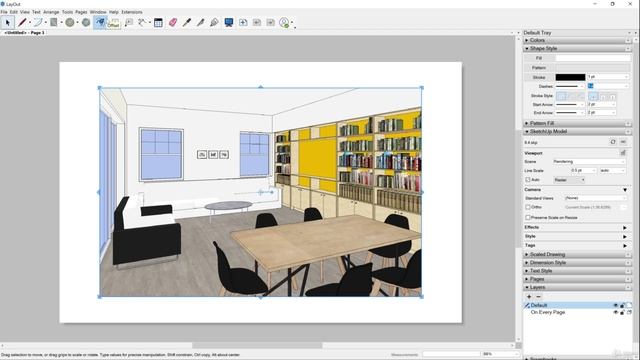640x360 pixels.
Task: Insert a Table with the table tool
Action: click(x=158, y=22)
